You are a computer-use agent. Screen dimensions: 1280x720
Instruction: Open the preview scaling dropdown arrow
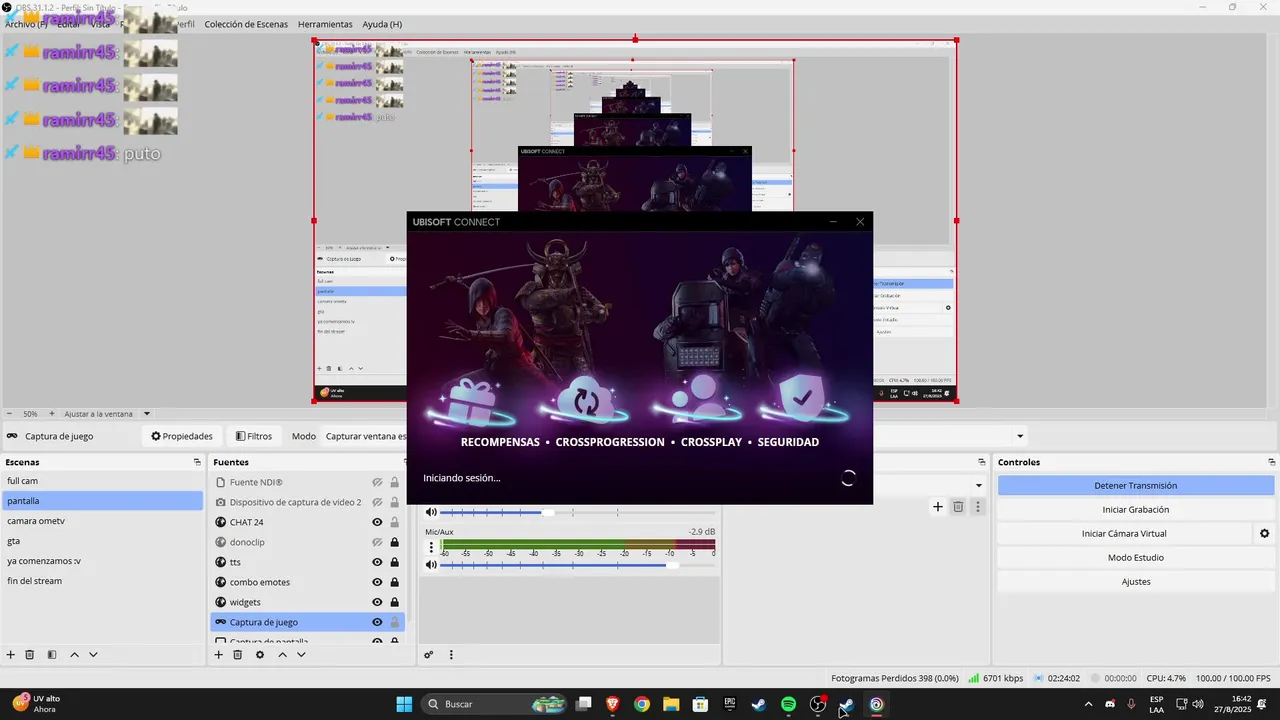click(147, 413)
